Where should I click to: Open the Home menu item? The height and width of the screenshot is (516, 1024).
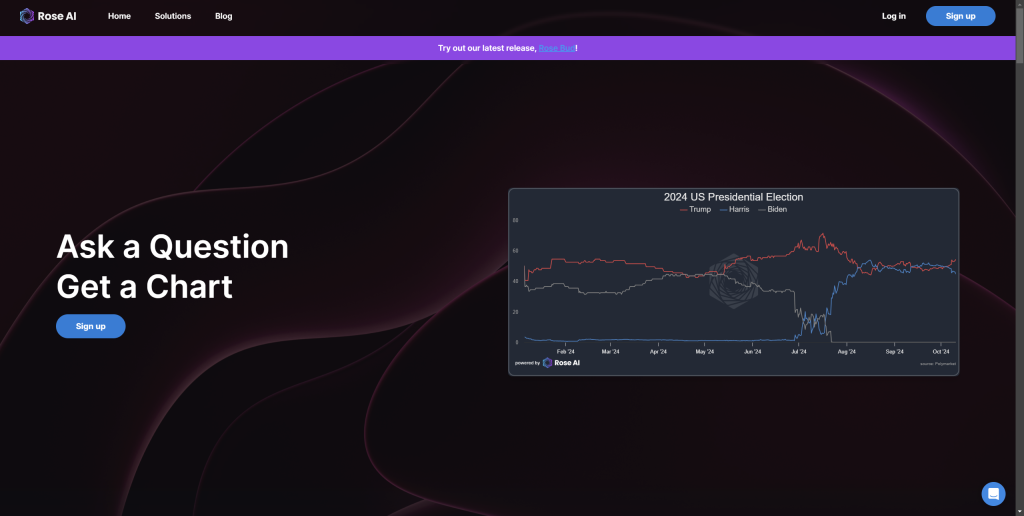click(120, 16)
